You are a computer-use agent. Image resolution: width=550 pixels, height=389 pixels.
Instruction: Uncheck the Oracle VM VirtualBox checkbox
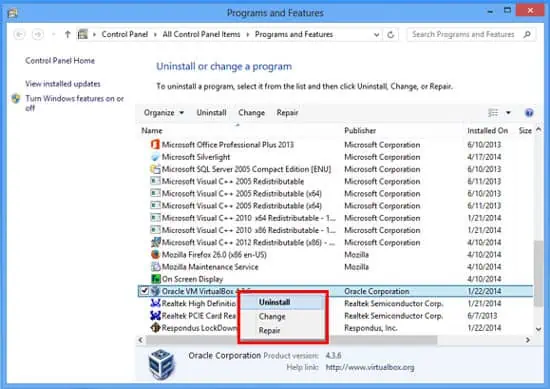[144, 291]
